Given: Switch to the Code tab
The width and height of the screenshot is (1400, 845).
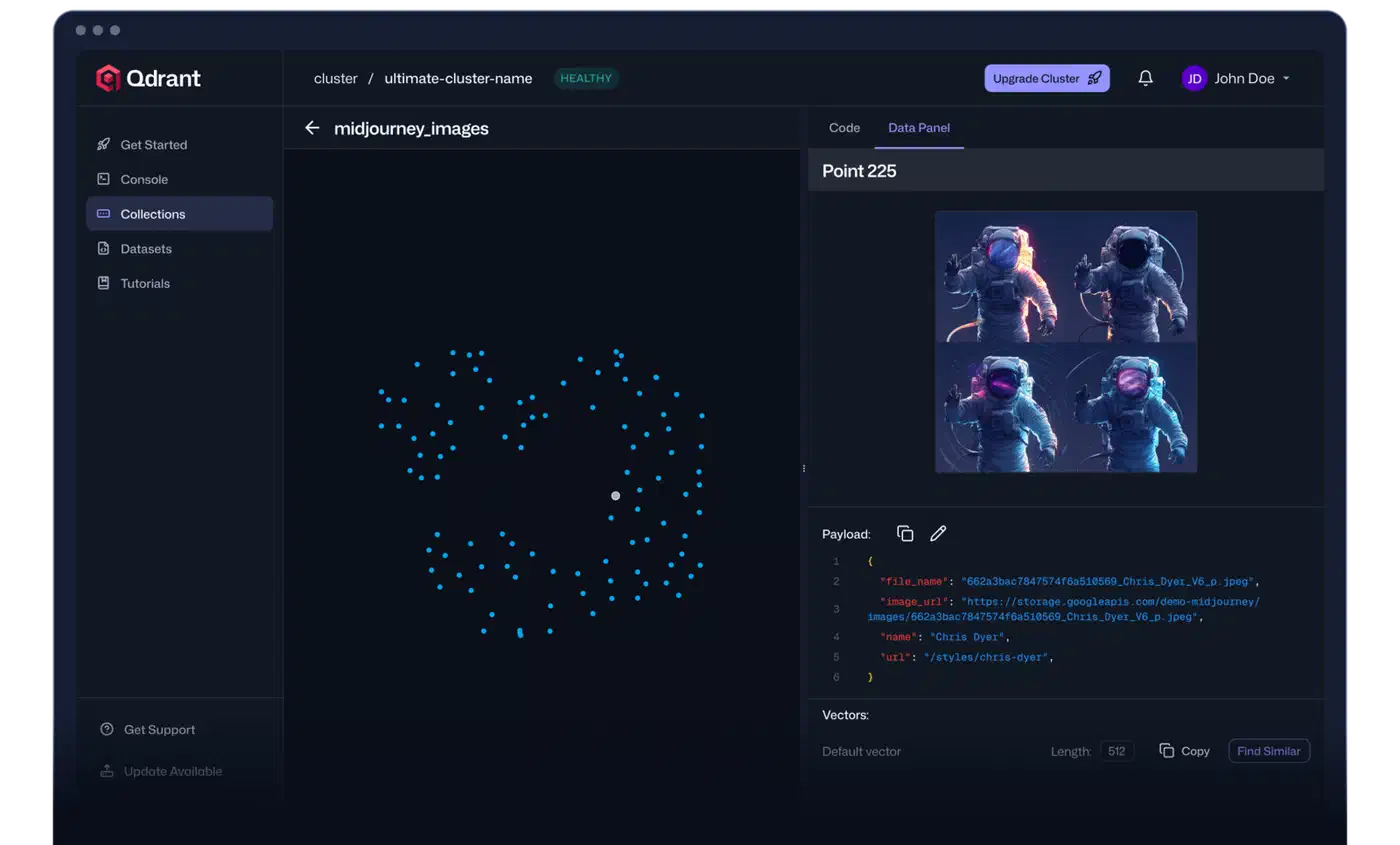Looking at the screenshot, I should (x=844, y=128).
